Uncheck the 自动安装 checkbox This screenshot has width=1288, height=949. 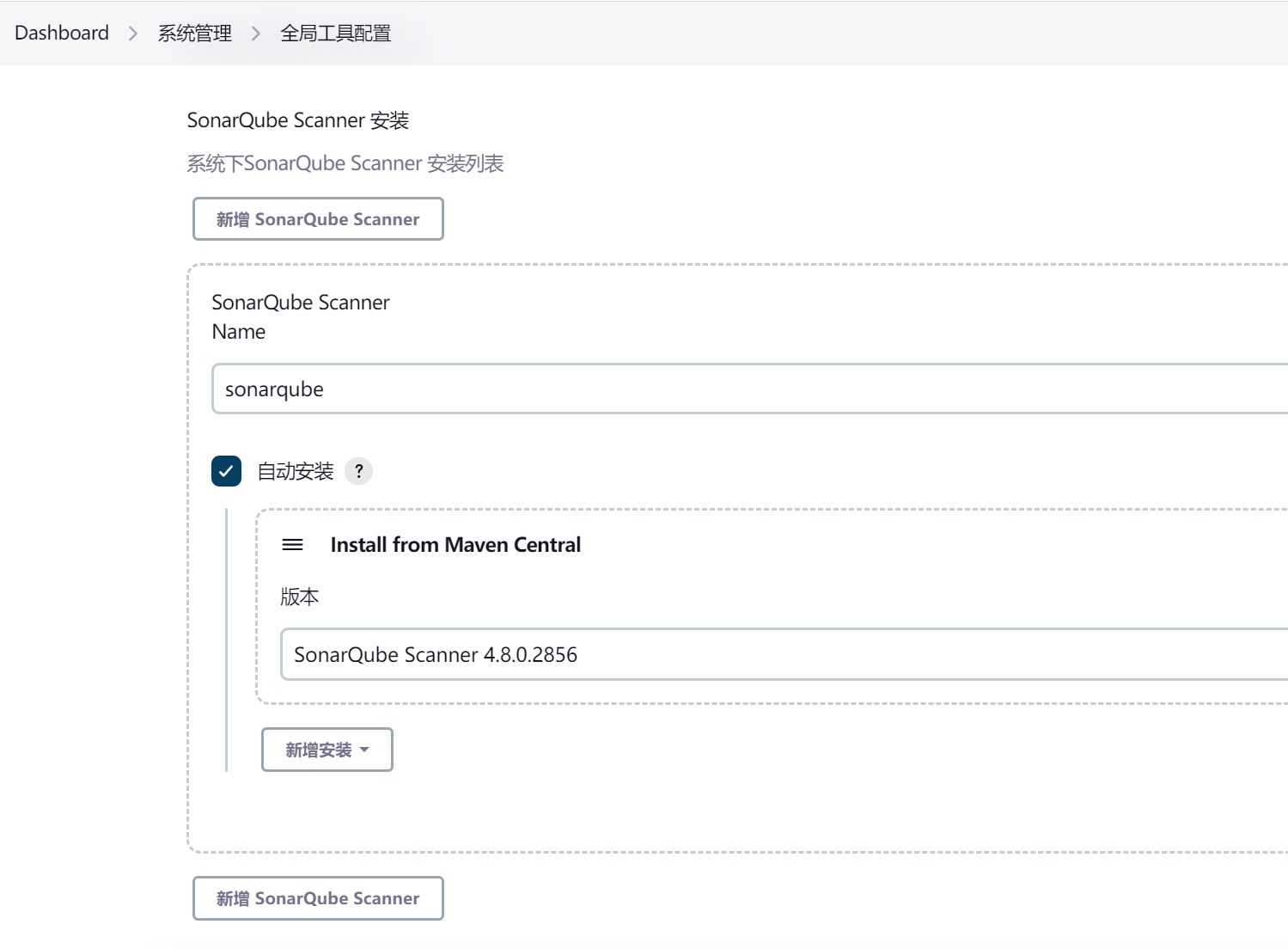pos(226,471)
